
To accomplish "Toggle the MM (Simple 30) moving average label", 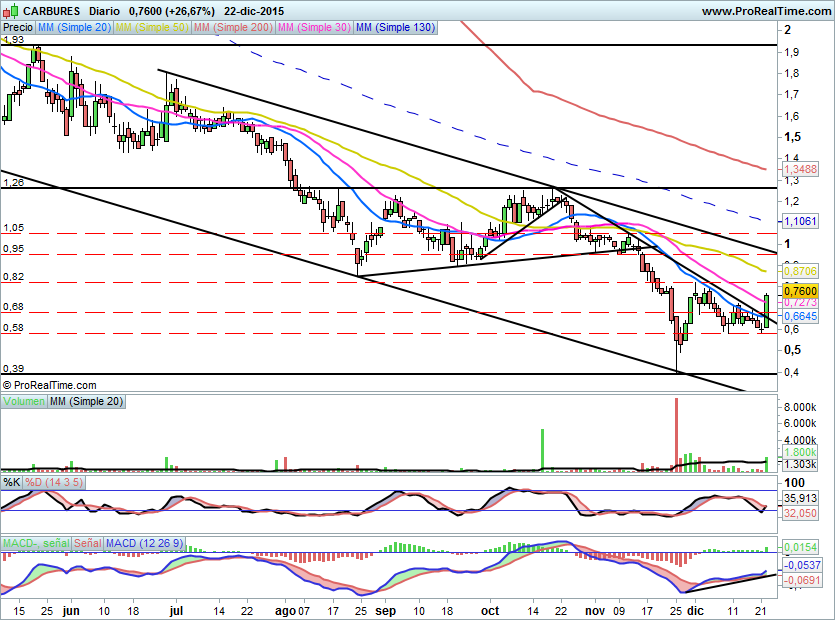I will point(314,28).
